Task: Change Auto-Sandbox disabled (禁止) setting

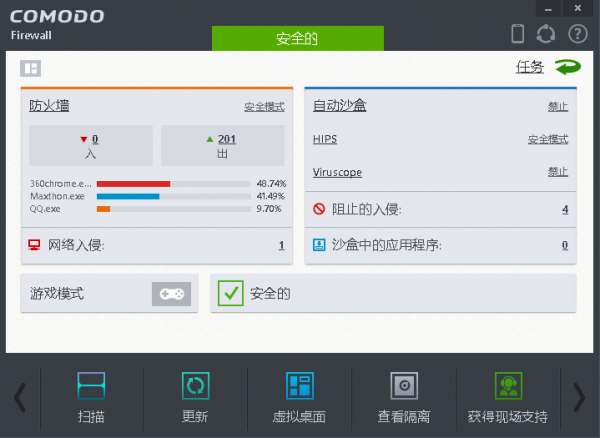Action: click(558, 106)
